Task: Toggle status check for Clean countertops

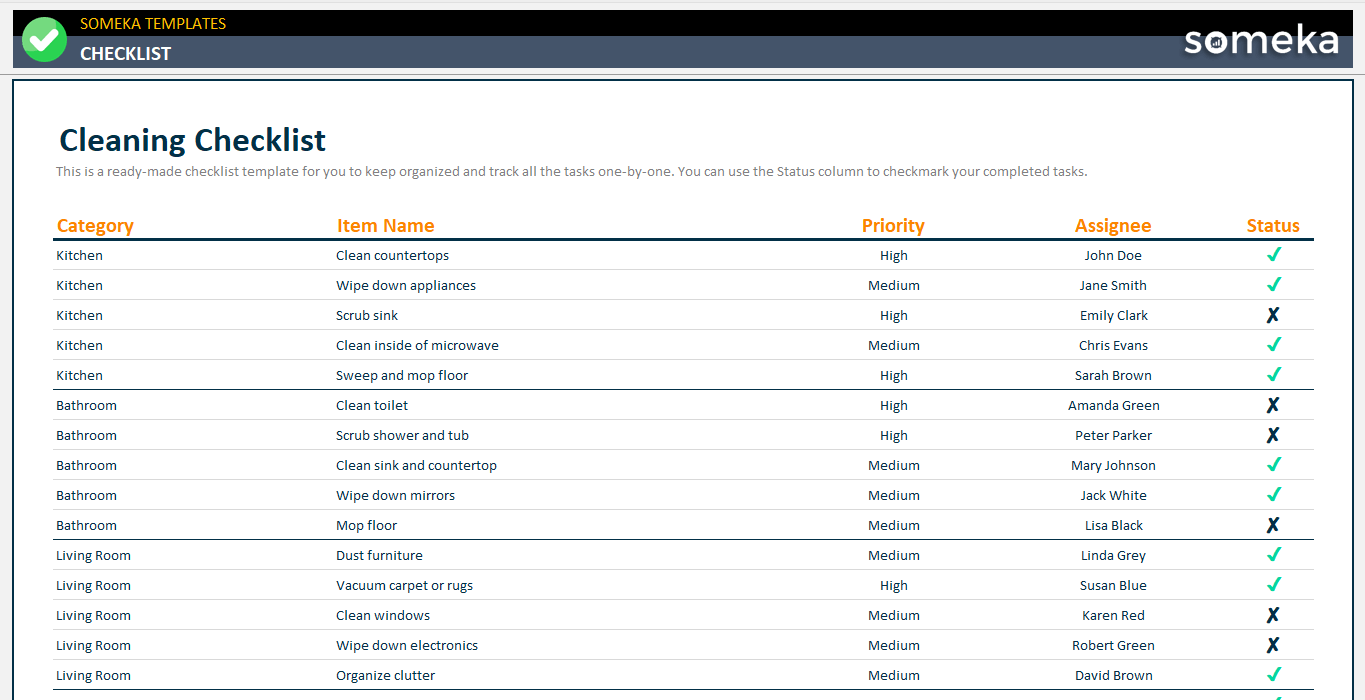Action: pyautogui.click(x=1273, y=255)
